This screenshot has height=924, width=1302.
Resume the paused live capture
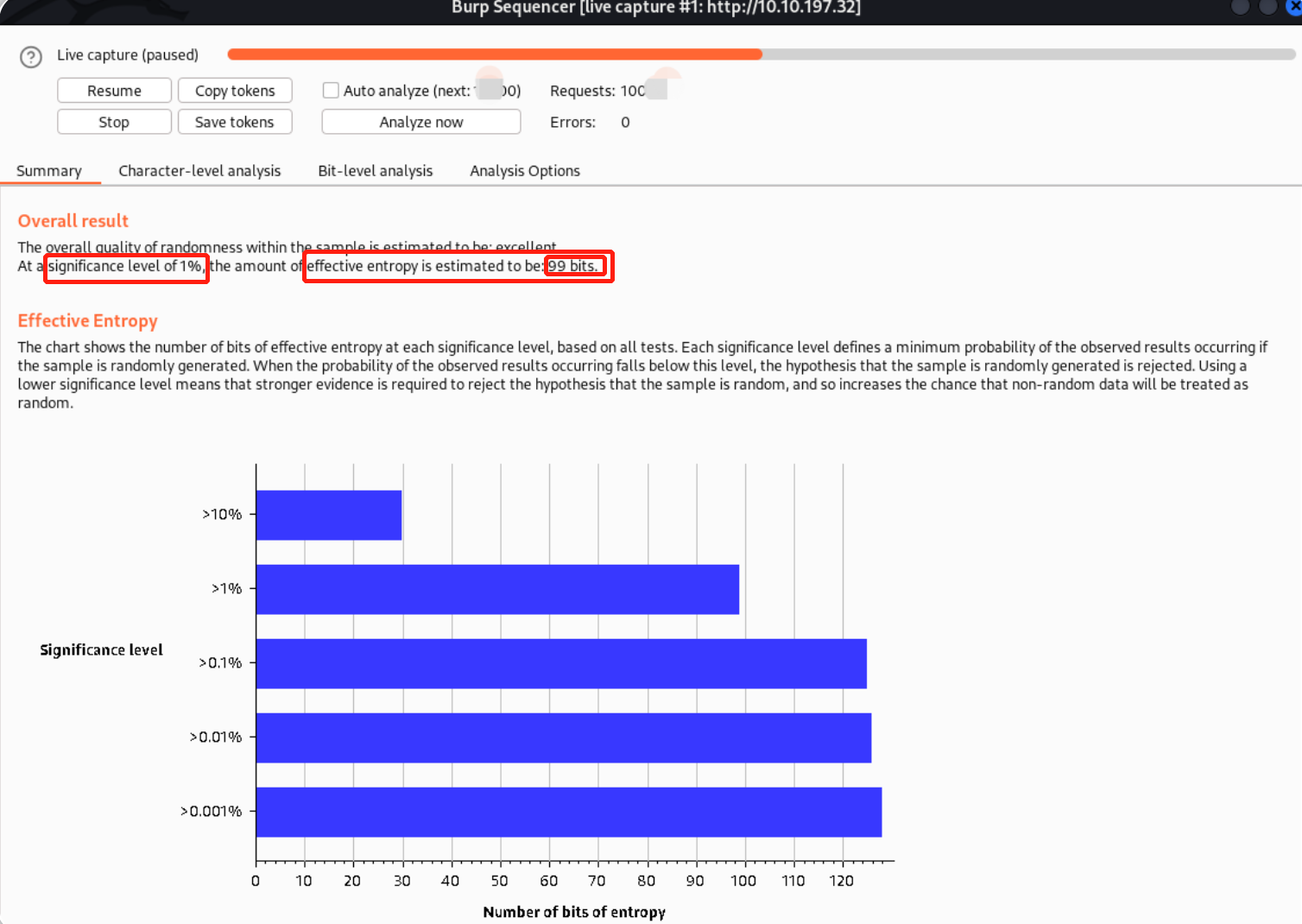tap(114, 91)
